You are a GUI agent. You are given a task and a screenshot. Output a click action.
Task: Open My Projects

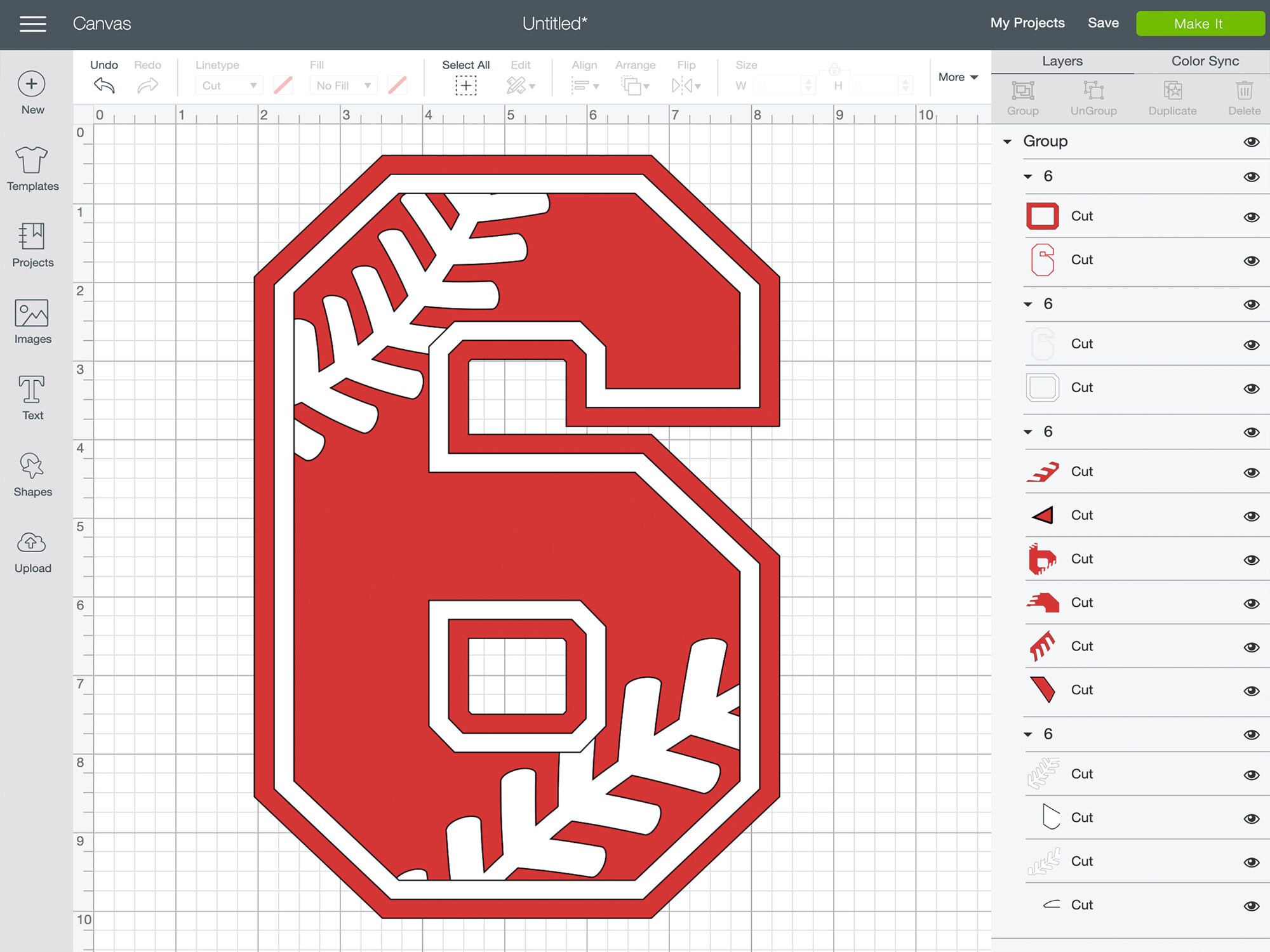pyautogui.click(x=1027, y=23)
